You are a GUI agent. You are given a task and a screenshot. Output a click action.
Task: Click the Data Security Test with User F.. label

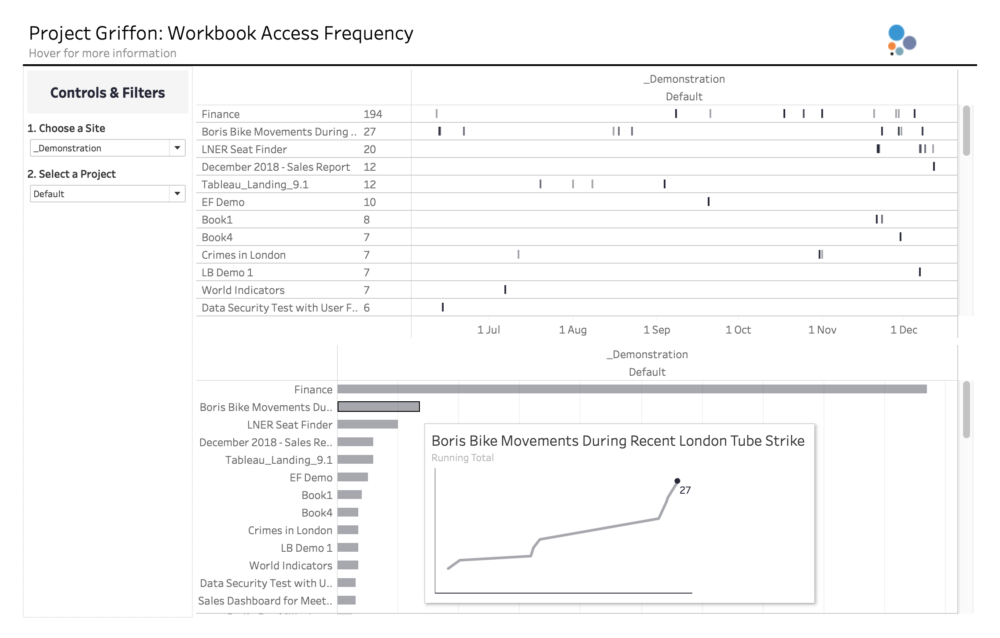(x=279, y=308)
